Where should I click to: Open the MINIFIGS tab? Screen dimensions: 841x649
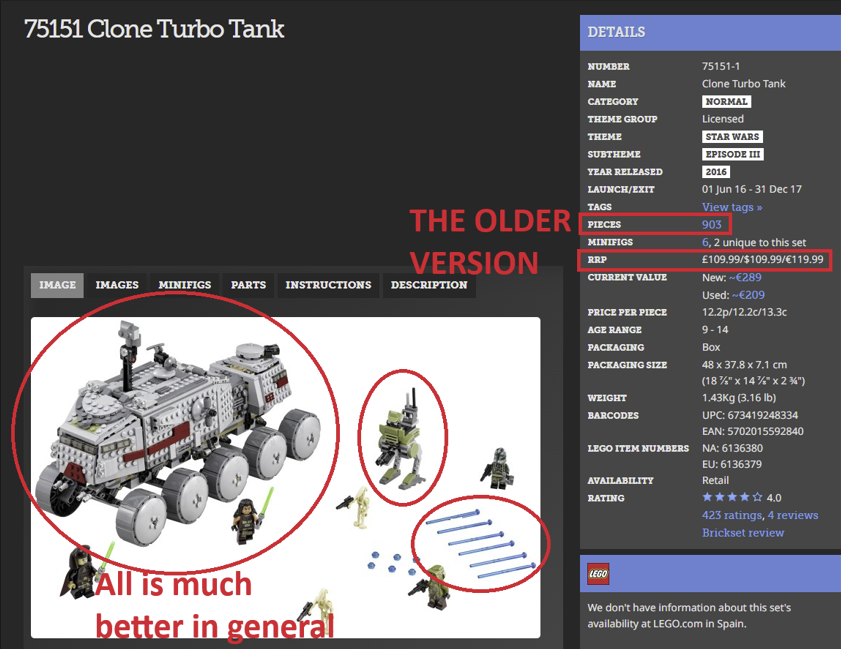185,285
